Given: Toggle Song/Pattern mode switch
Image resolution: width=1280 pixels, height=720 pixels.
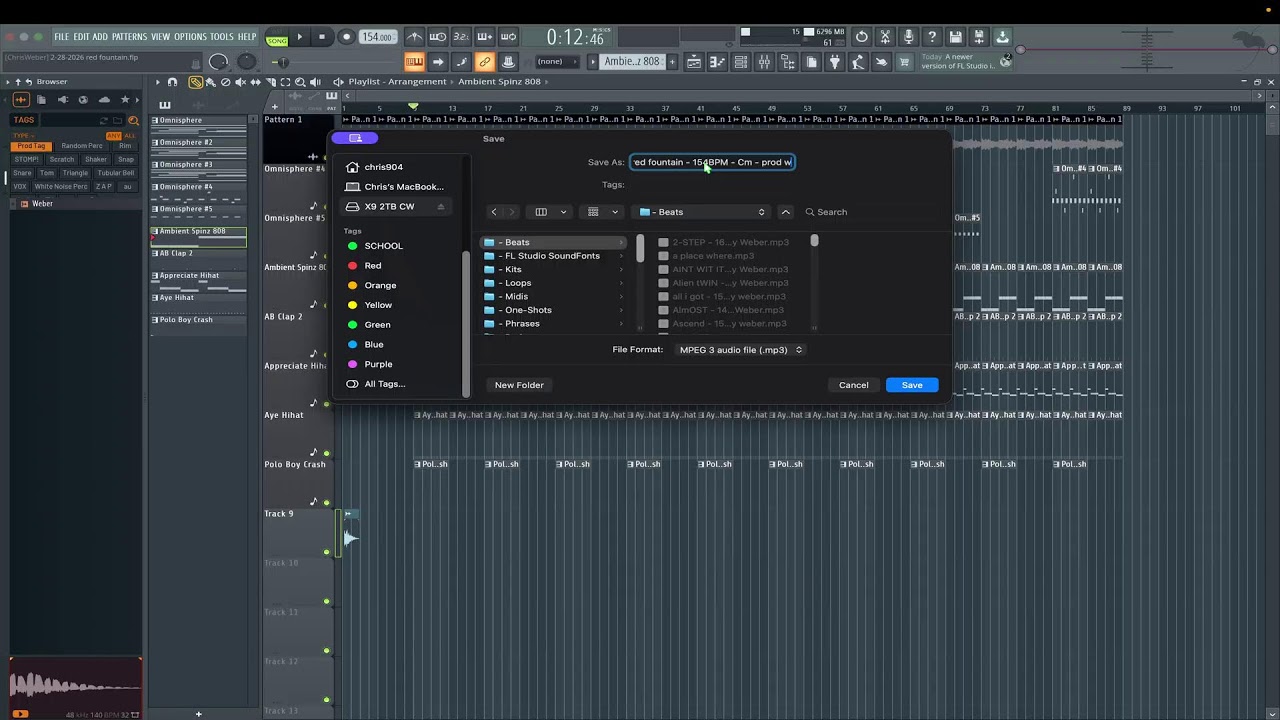Looking at the screenshot, I should point(277,38).
